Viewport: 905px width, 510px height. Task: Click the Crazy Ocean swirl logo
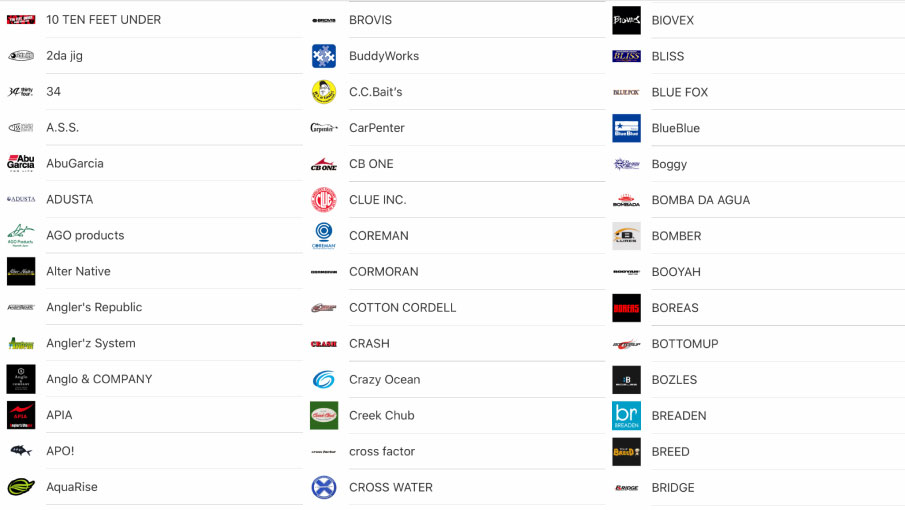pos(324,380)
